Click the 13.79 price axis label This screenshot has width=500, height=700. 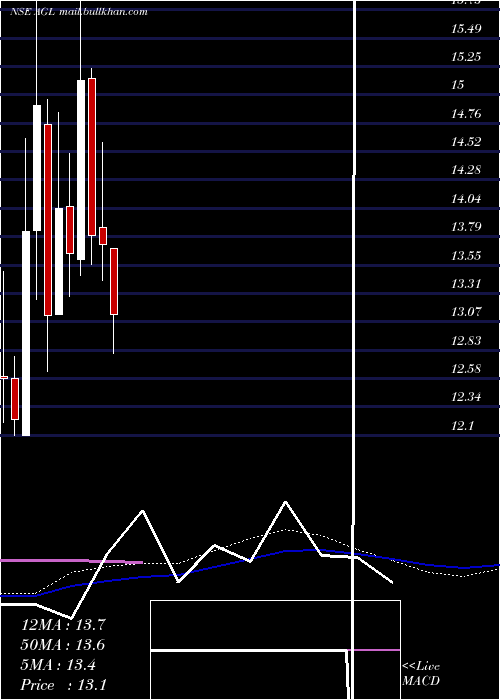coord(466,227)
